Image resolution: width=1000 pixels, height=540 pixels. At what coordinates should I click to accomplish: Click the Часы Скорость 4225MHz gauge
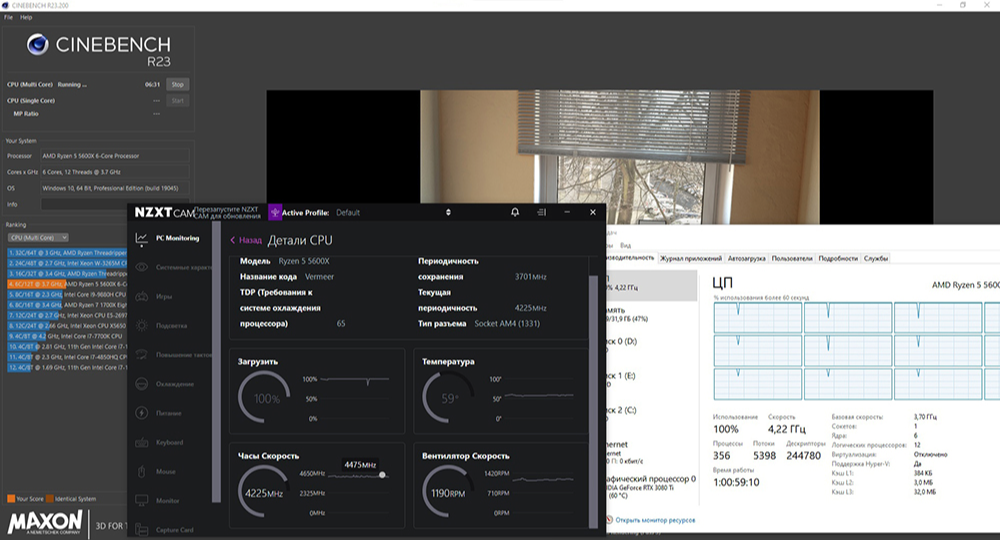click(264, 492)
